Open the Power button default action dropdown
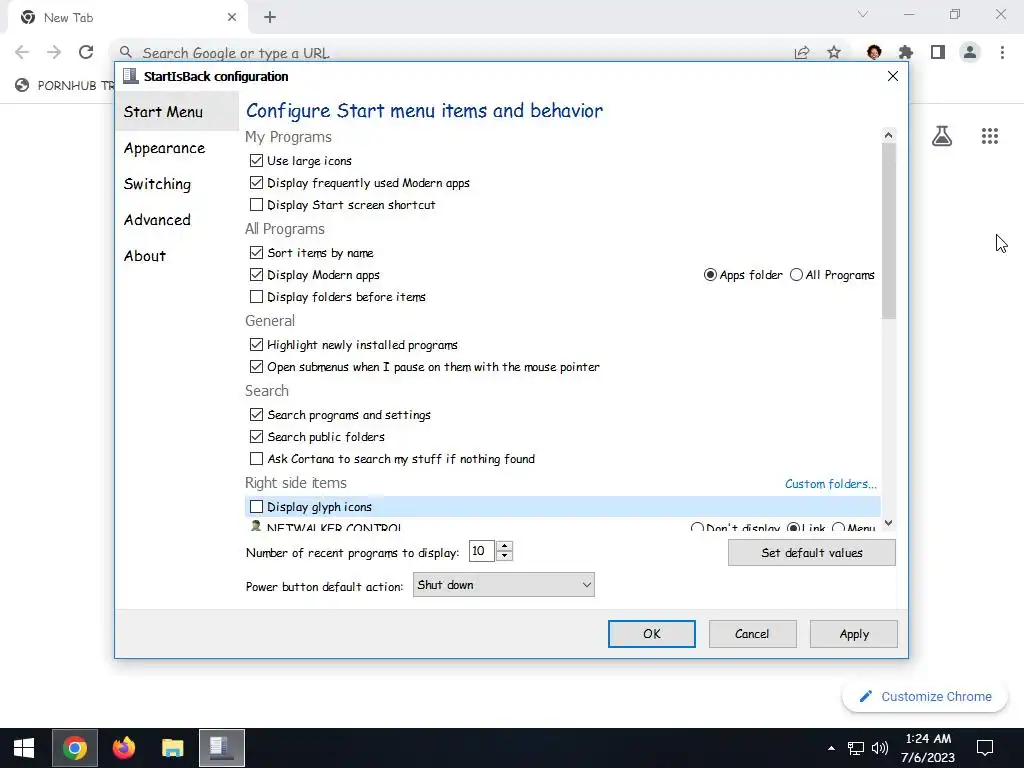The height and width of the screenshot is (768, 1024). point(504,585)
